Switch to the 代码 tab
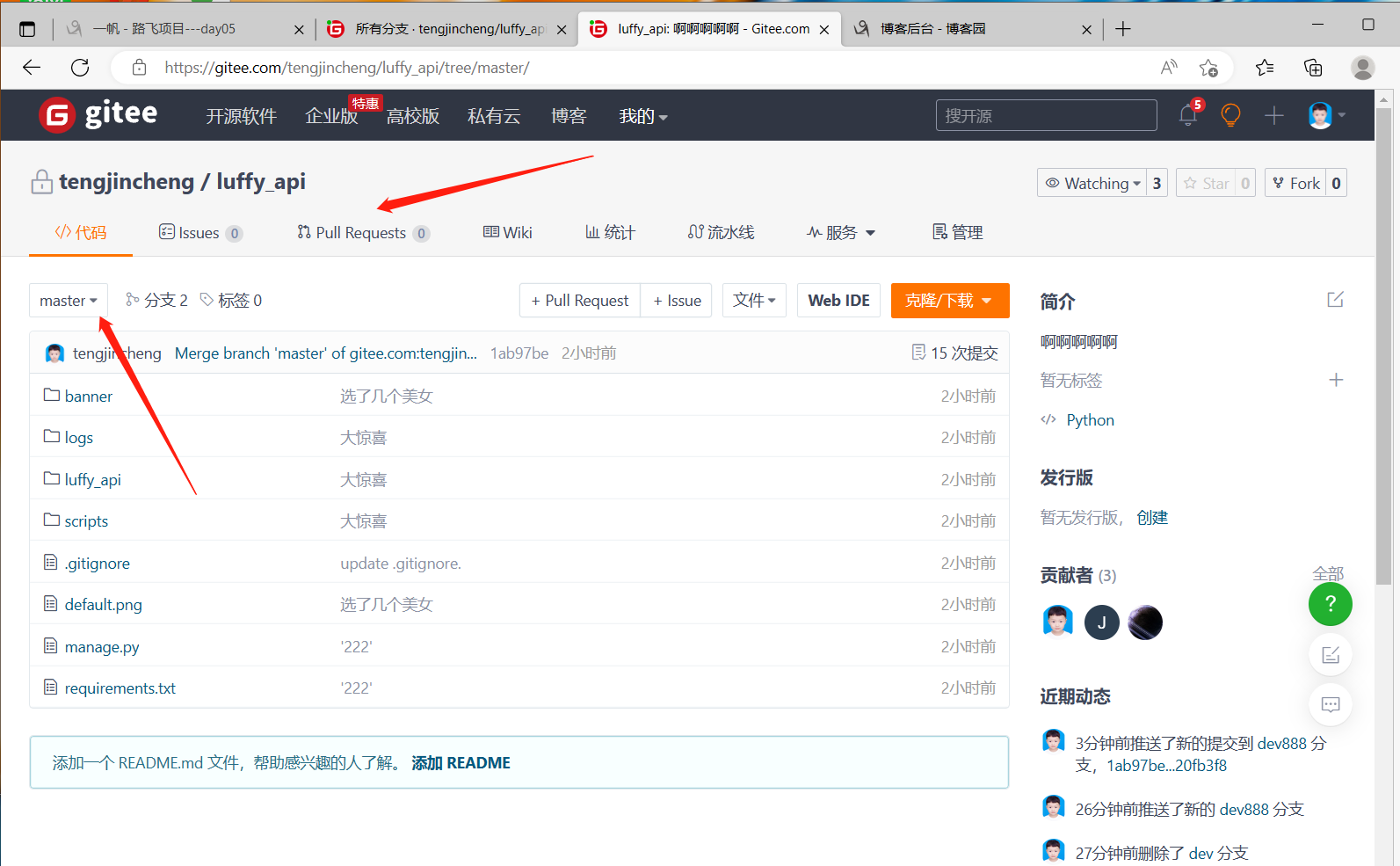This screenshot has width=1400, height=866. (81, 232)
